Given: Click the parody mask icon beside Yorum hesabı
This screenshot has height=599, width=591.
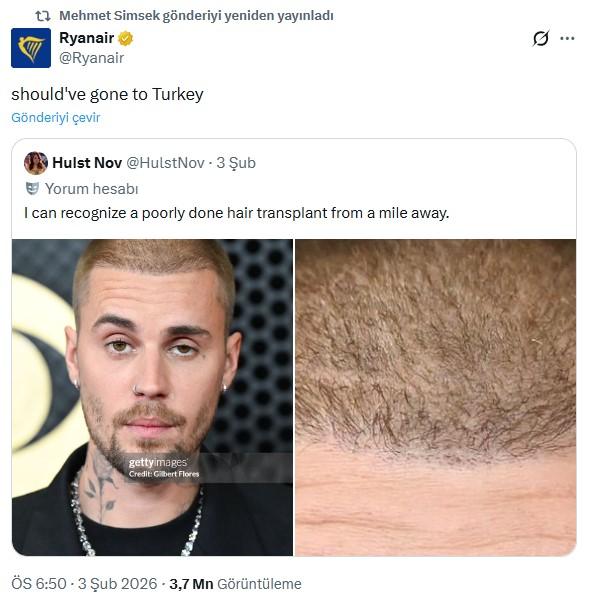Looking at the screenshot, I should pyautogui.click(x=32, y=188).
